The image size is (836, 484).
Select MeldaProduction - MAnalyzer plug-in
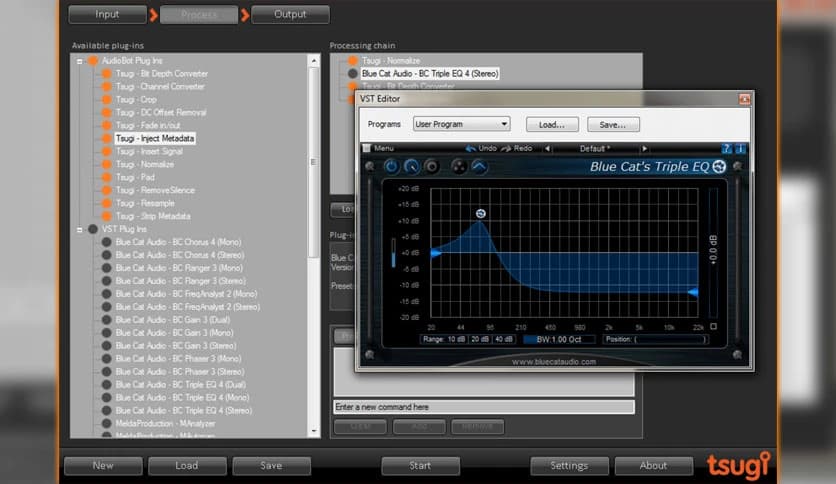(x=165, y=423)
